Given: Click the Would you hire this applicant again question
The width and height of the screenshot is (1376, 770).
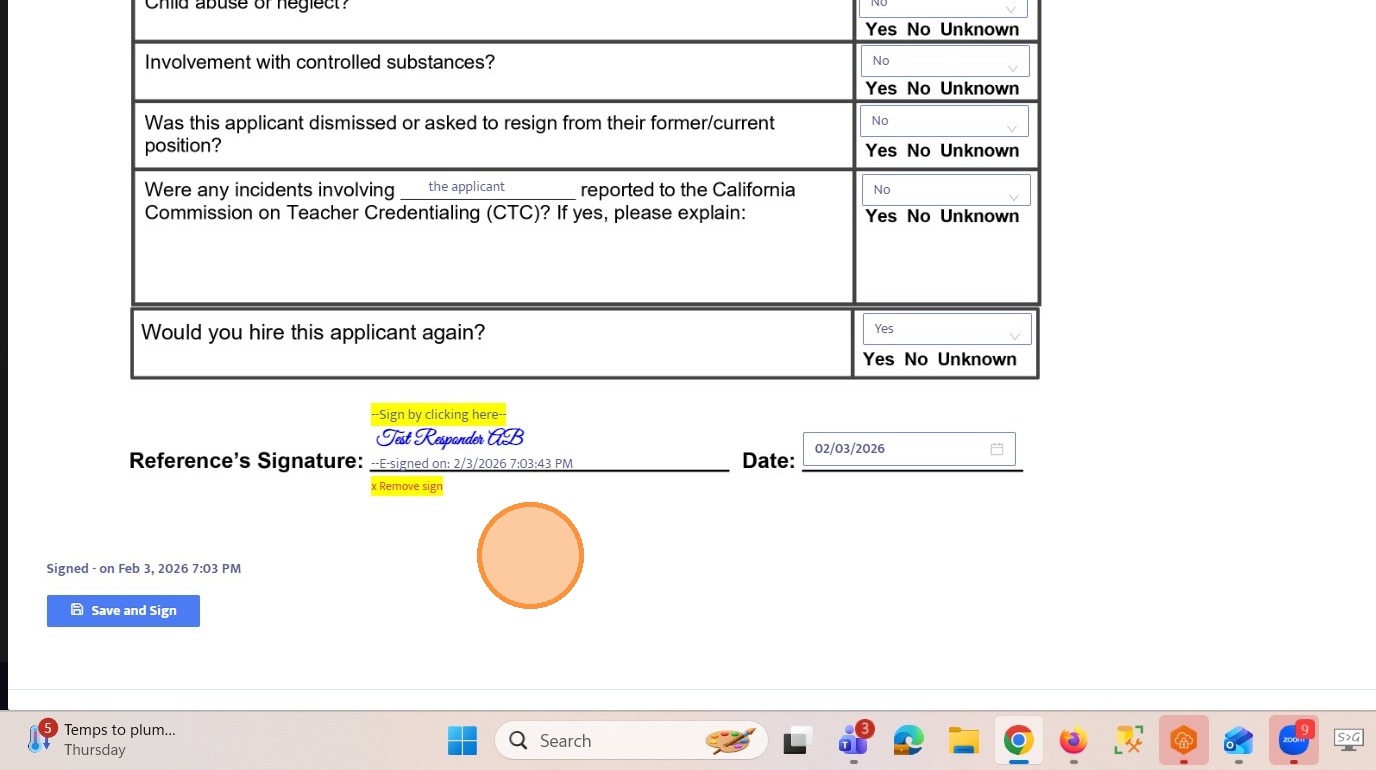Looking at the screenshot, I should (x=313, y=332).
